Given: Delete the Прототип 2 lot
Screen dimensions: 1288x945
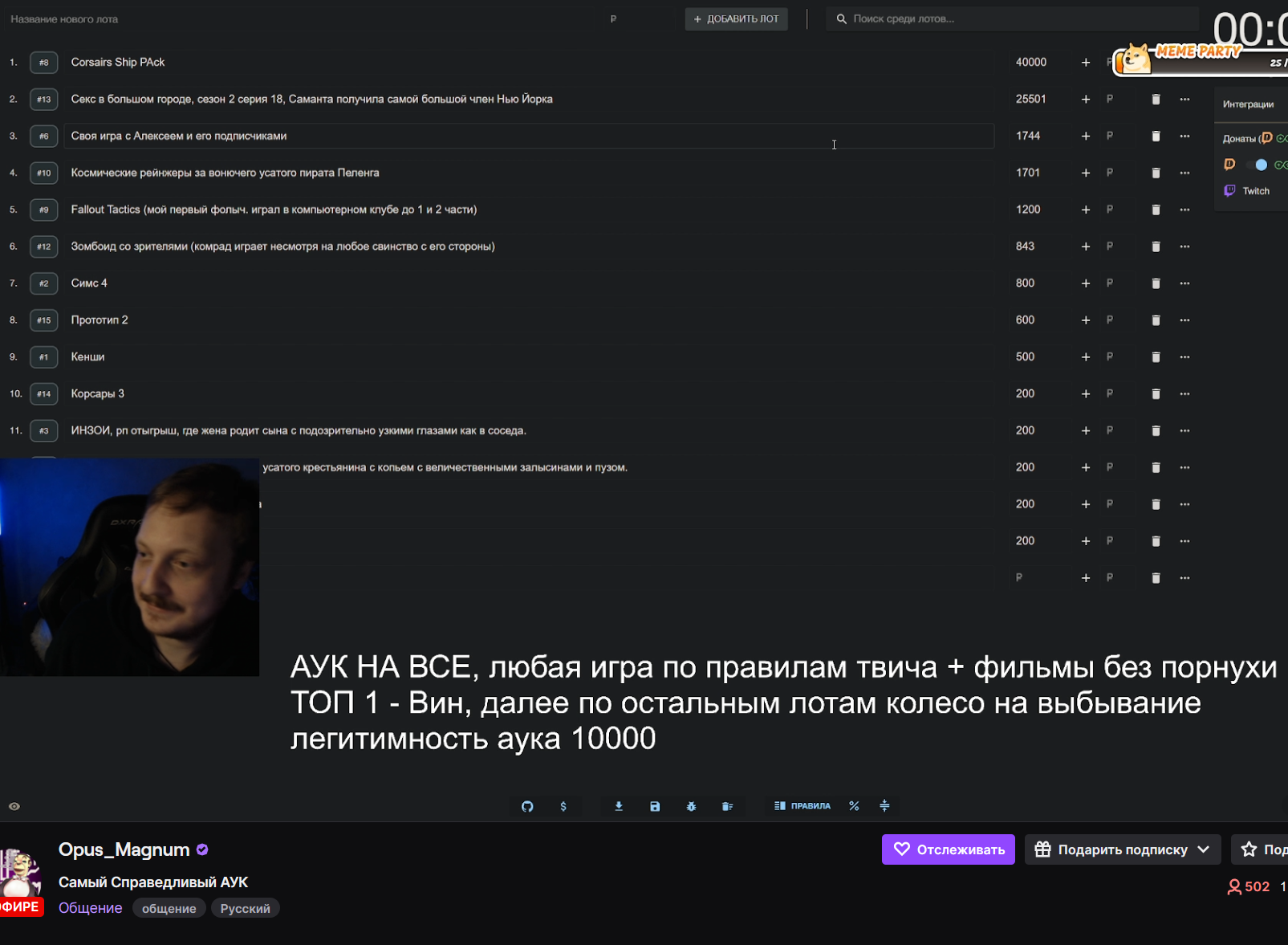Looking at the screenshot, I should click(x=1156, y=320).
